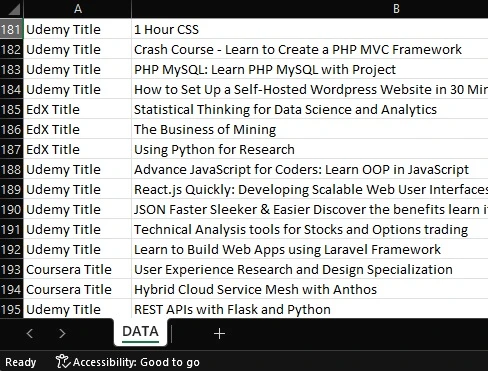Add a new sheet with plus icon
This screenshot has width=488, height=371.
click(219, 333)
